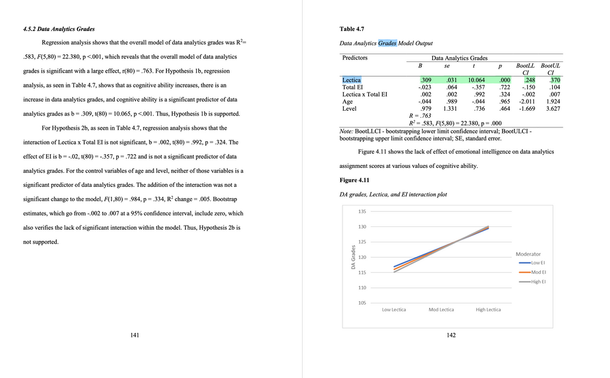This screenshot has width=610, height=378.
Task: Click the "R = .763" line under the table
Action: pos(420,116)
